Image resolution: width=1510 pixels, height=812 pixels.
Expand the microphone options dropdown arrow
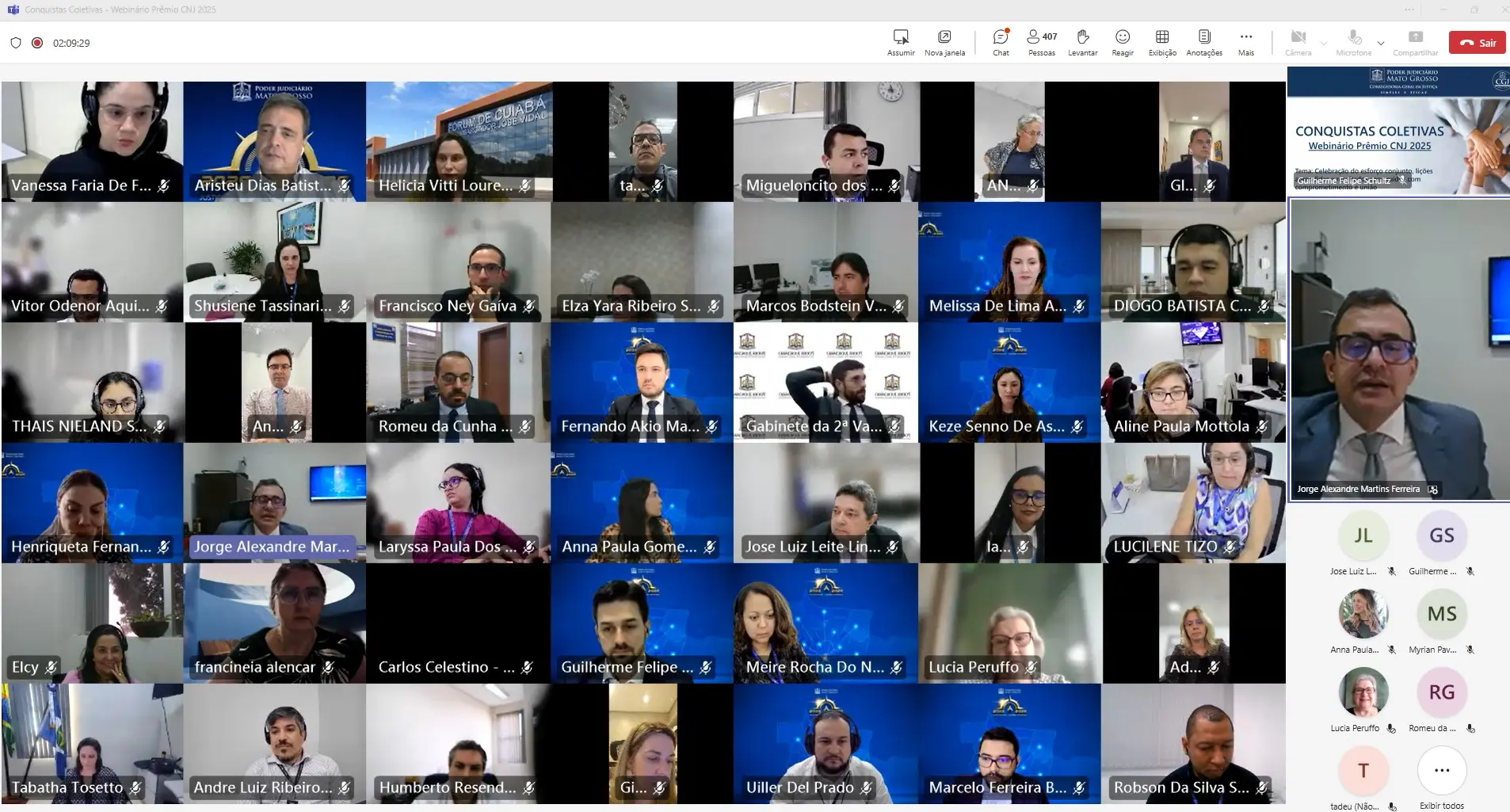(1381, 43)
